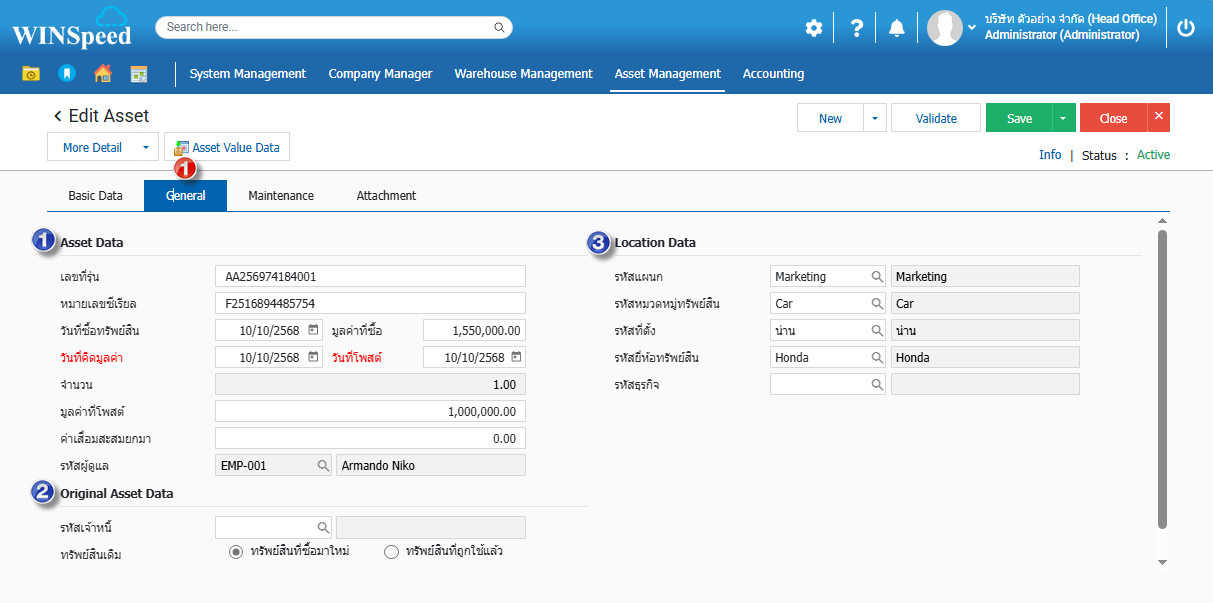Open the dropdown arrow next to New

(875, 118)
